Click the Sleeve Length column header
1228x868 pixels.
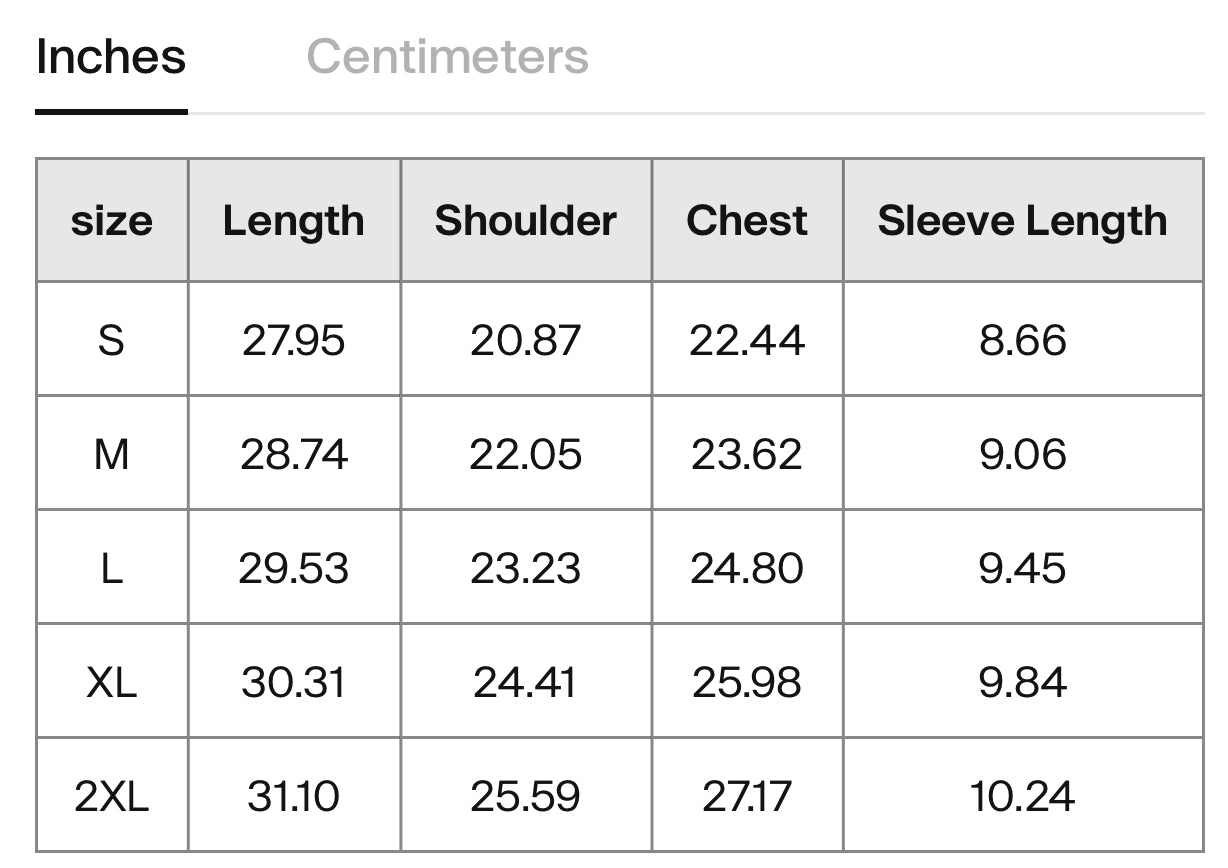(1023, 220)
